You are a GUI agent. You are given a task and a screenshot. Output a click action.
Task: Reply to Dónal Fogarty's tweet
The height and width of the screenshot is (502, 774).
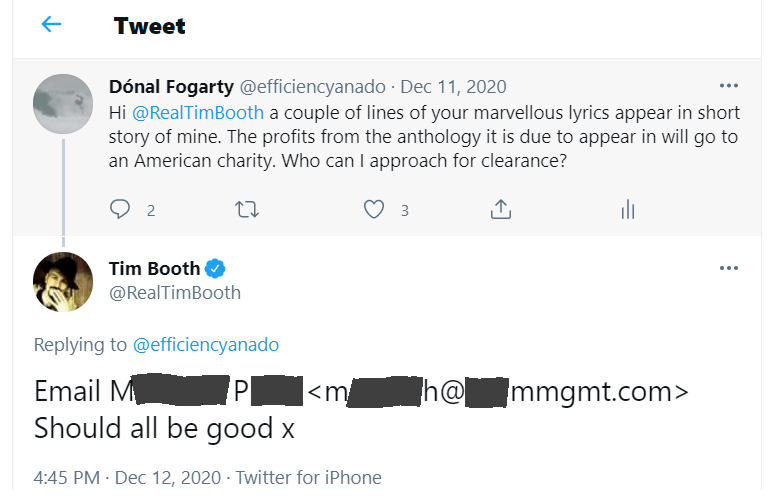(120, 210)
